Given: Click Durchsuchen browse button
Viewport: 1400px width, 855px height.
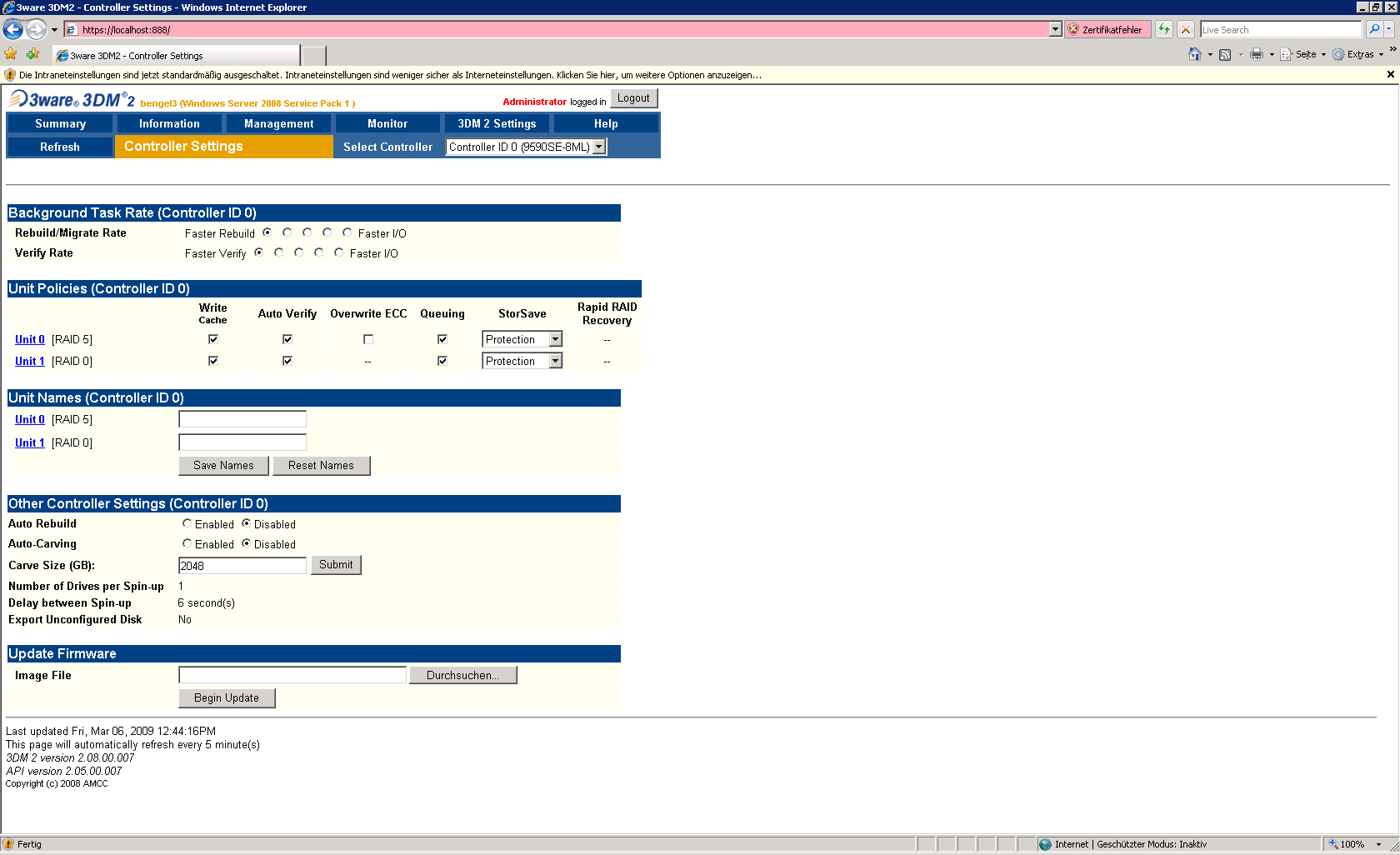Looking at the screenshot, I should click(x=462, y=675).
